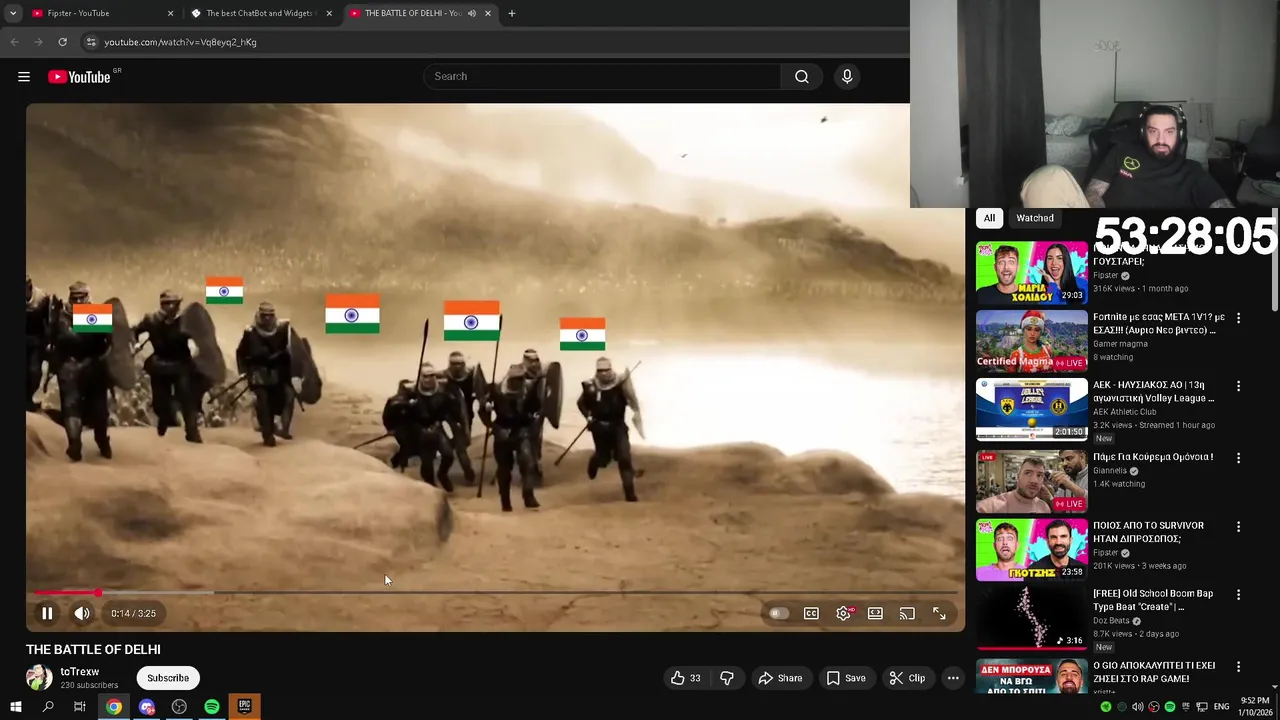1280x720 pixels.
Task: Create a clip with Clip button
Action: pos(907,678)
